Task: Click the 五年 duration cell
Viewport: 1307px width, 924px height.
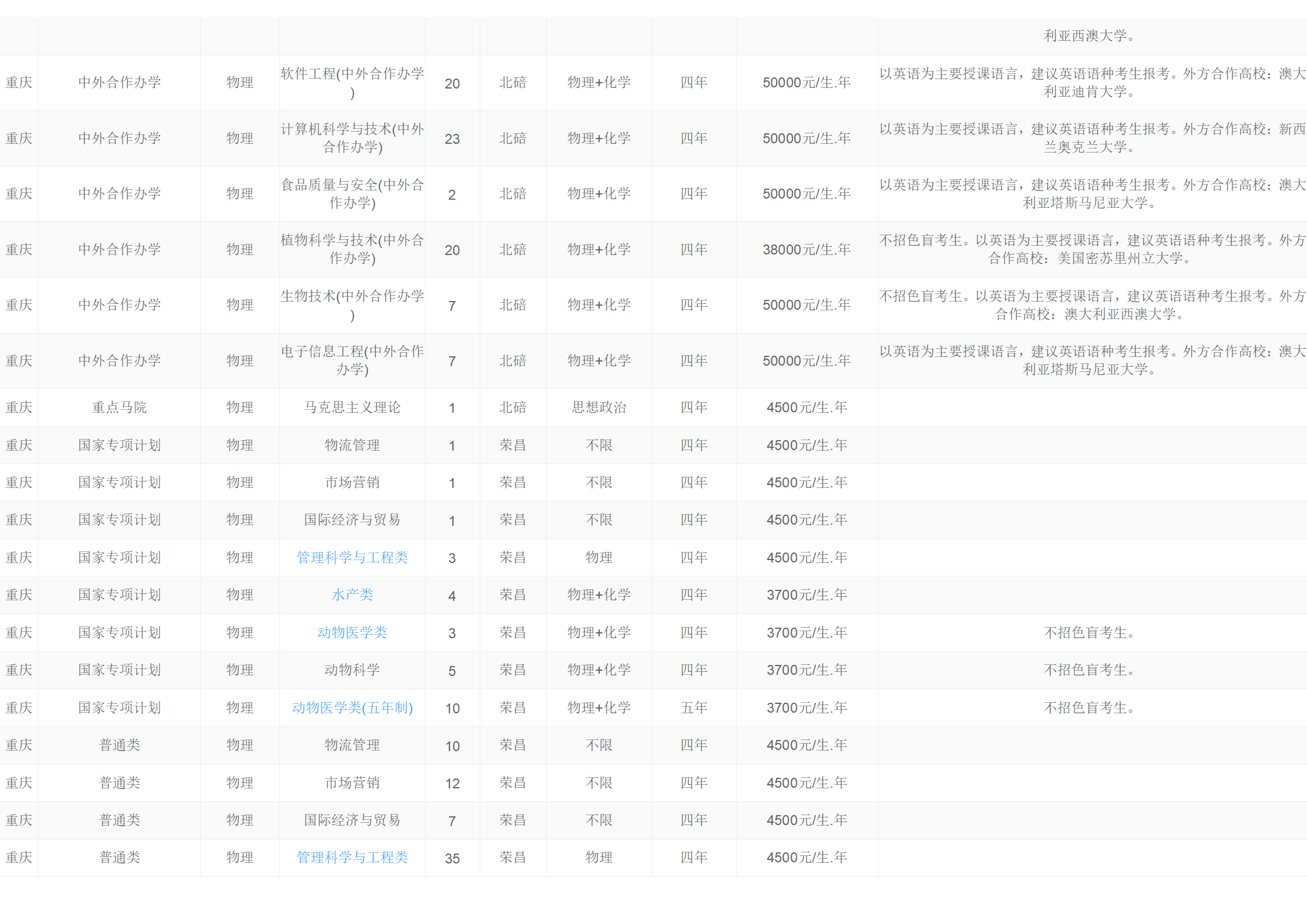Action: click(694, 708)
